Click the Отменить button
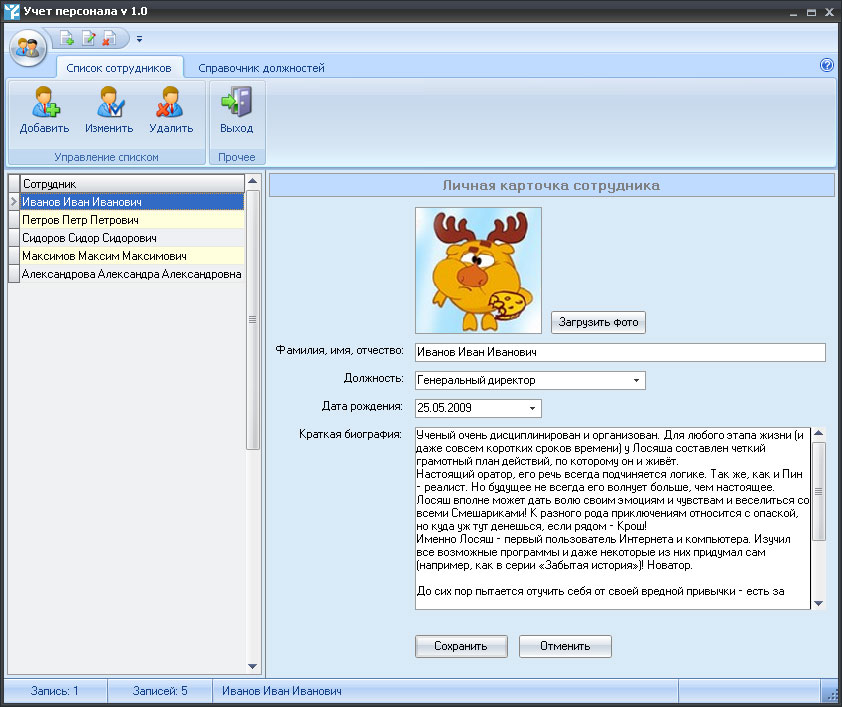Viewport: 842px width, 707px height. pyautogui.click(x=564, y=646)
